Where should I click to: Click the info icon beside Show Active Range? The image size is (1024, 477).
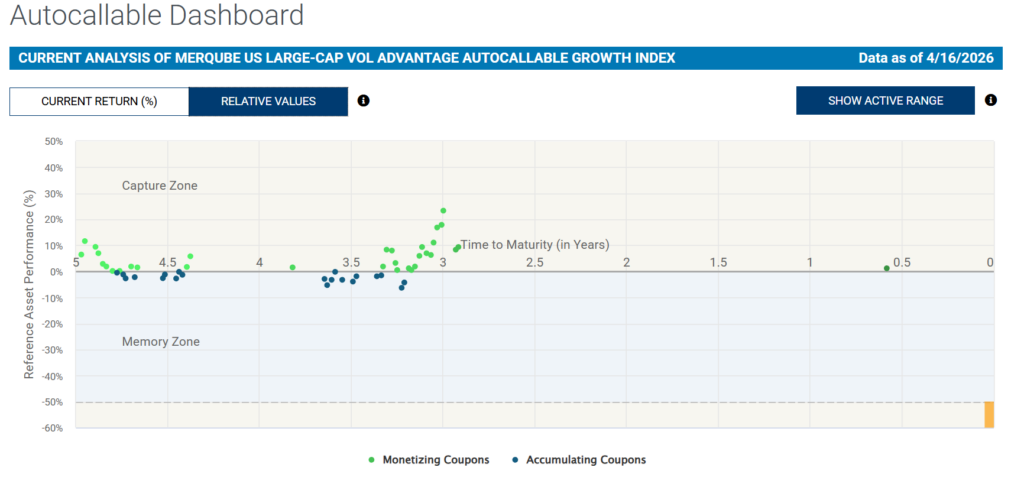point(990,100)
